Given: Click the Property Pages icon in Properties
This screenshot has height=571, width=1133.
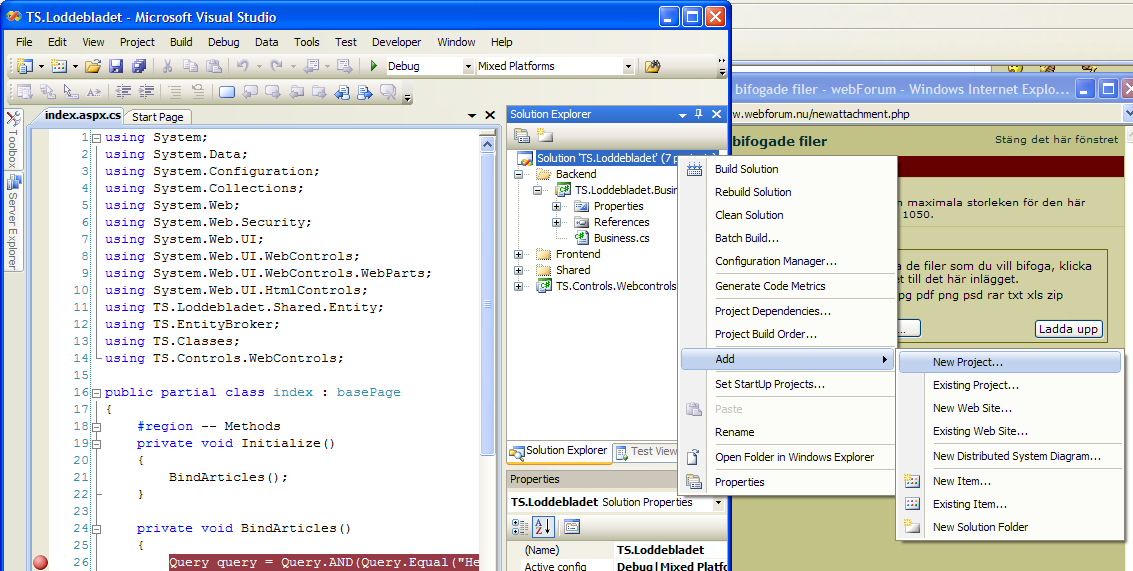Looking at the screenshot, I should click(x=572, y=526).
